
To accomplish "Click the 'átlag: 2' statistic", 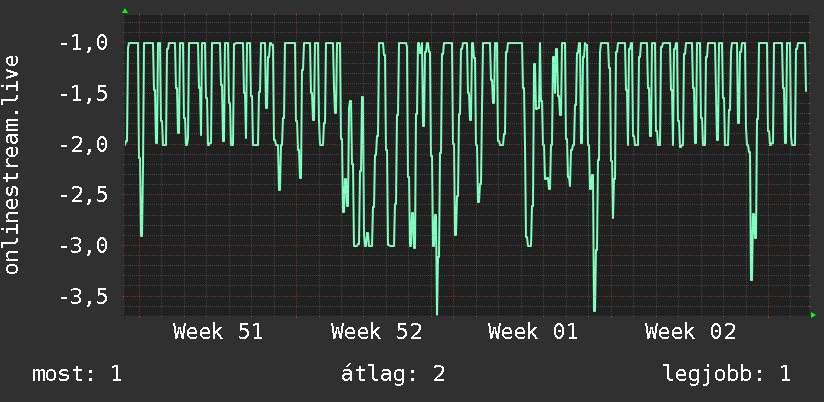I will (393, 374).
